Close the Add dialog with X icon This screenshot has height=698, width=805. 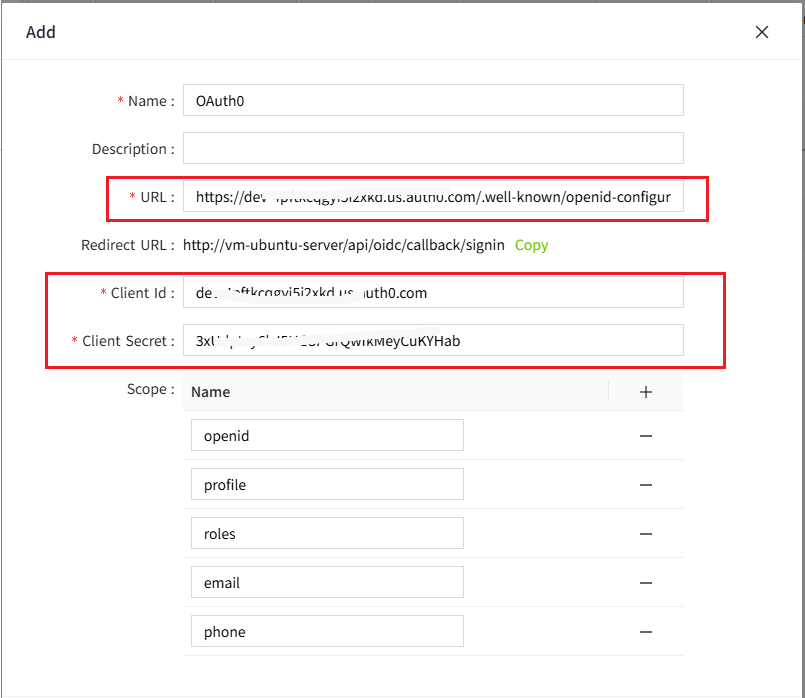click(x=762, y=32)
